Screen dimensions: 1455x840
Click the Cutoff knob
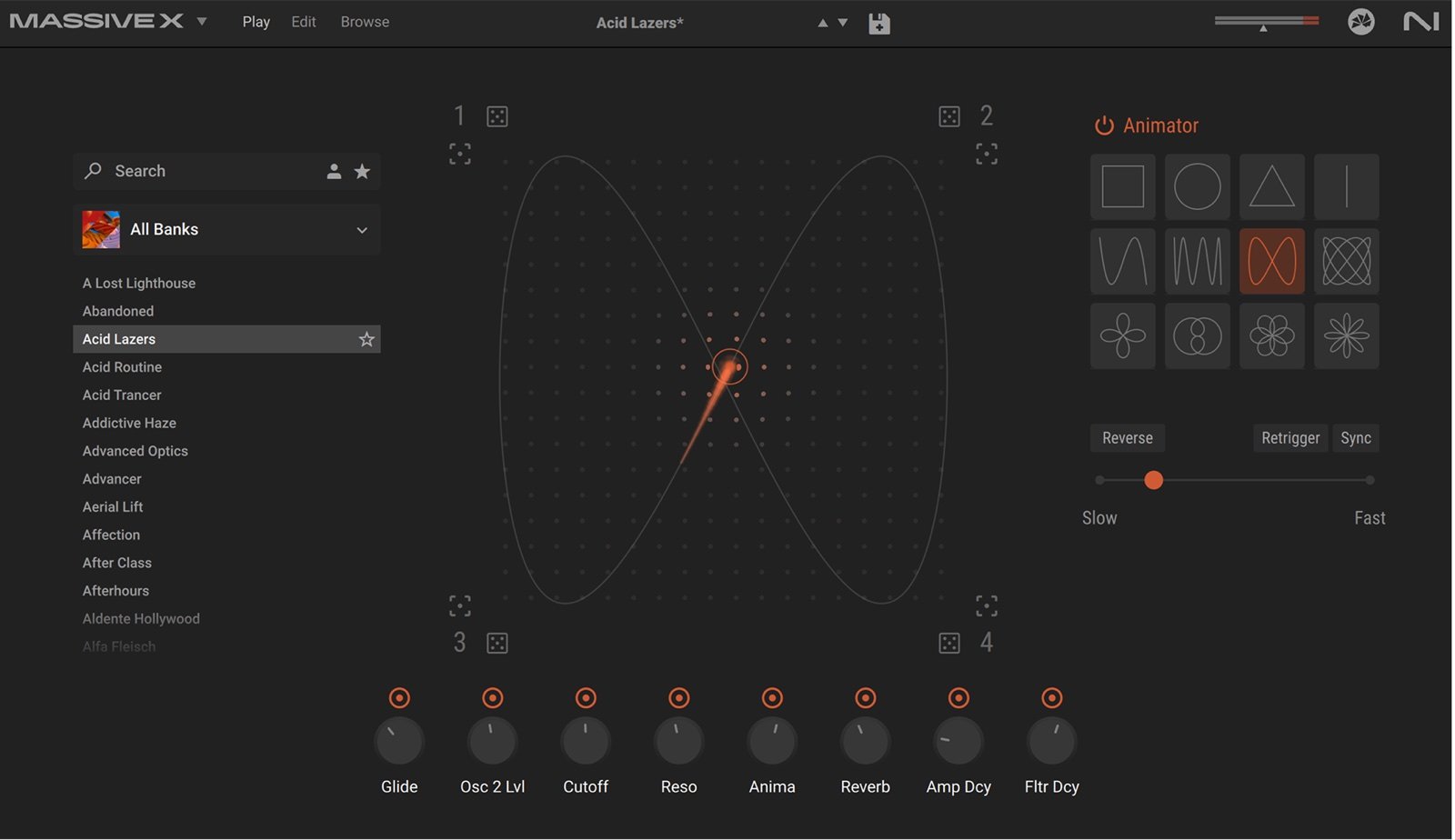586,741
